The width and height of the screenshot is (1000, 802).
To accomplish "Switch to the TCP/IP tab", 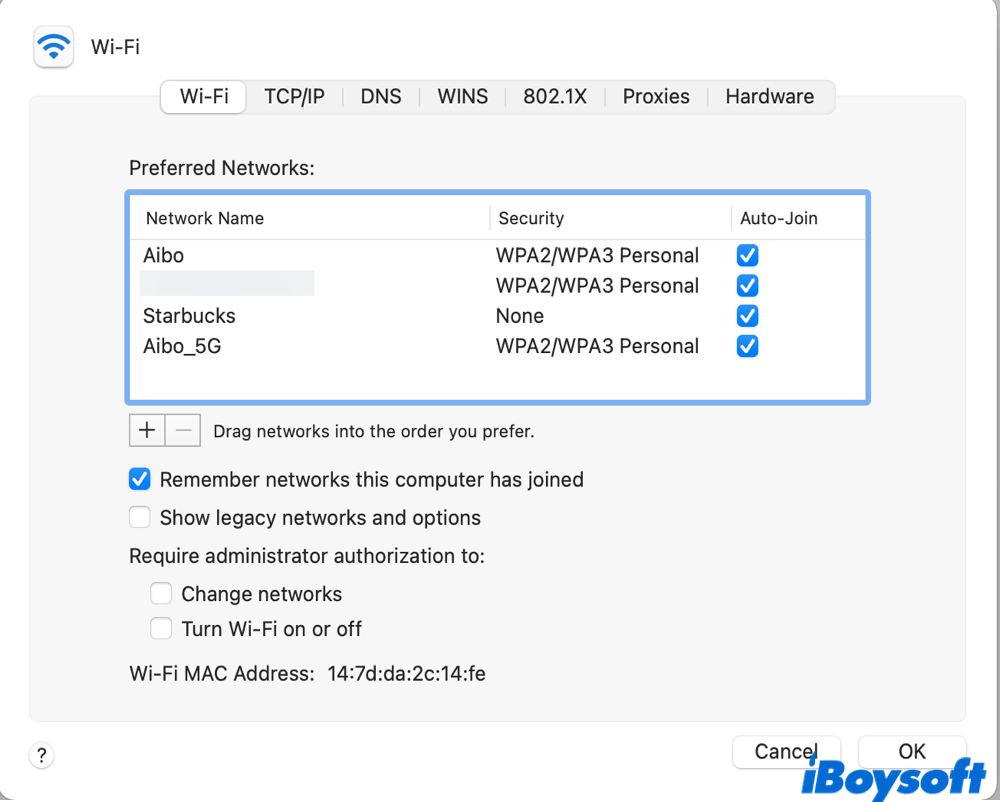I will 294,97.
